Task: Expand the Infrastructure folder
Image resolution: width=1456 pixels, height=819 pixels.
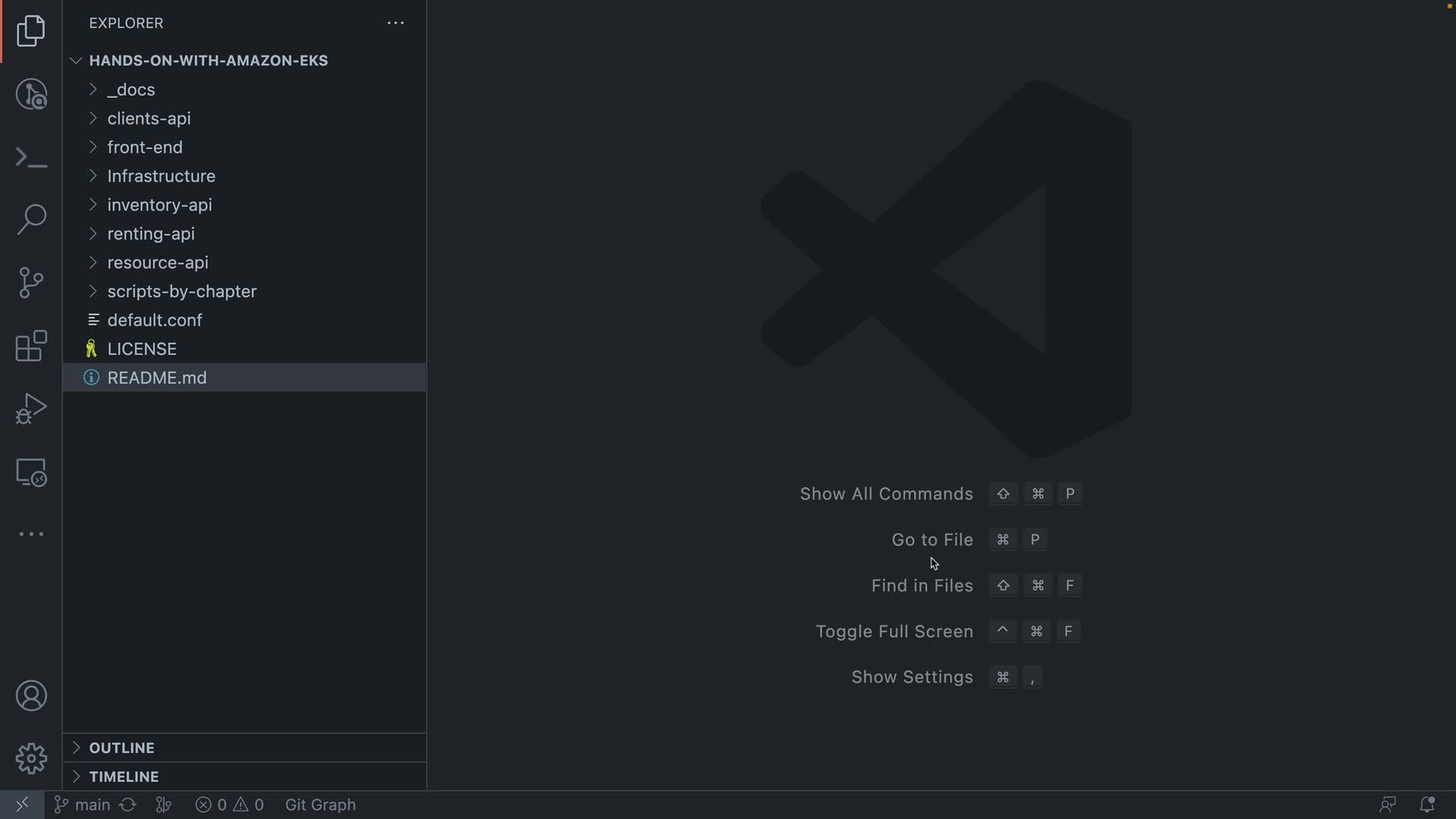Action: 161,176
